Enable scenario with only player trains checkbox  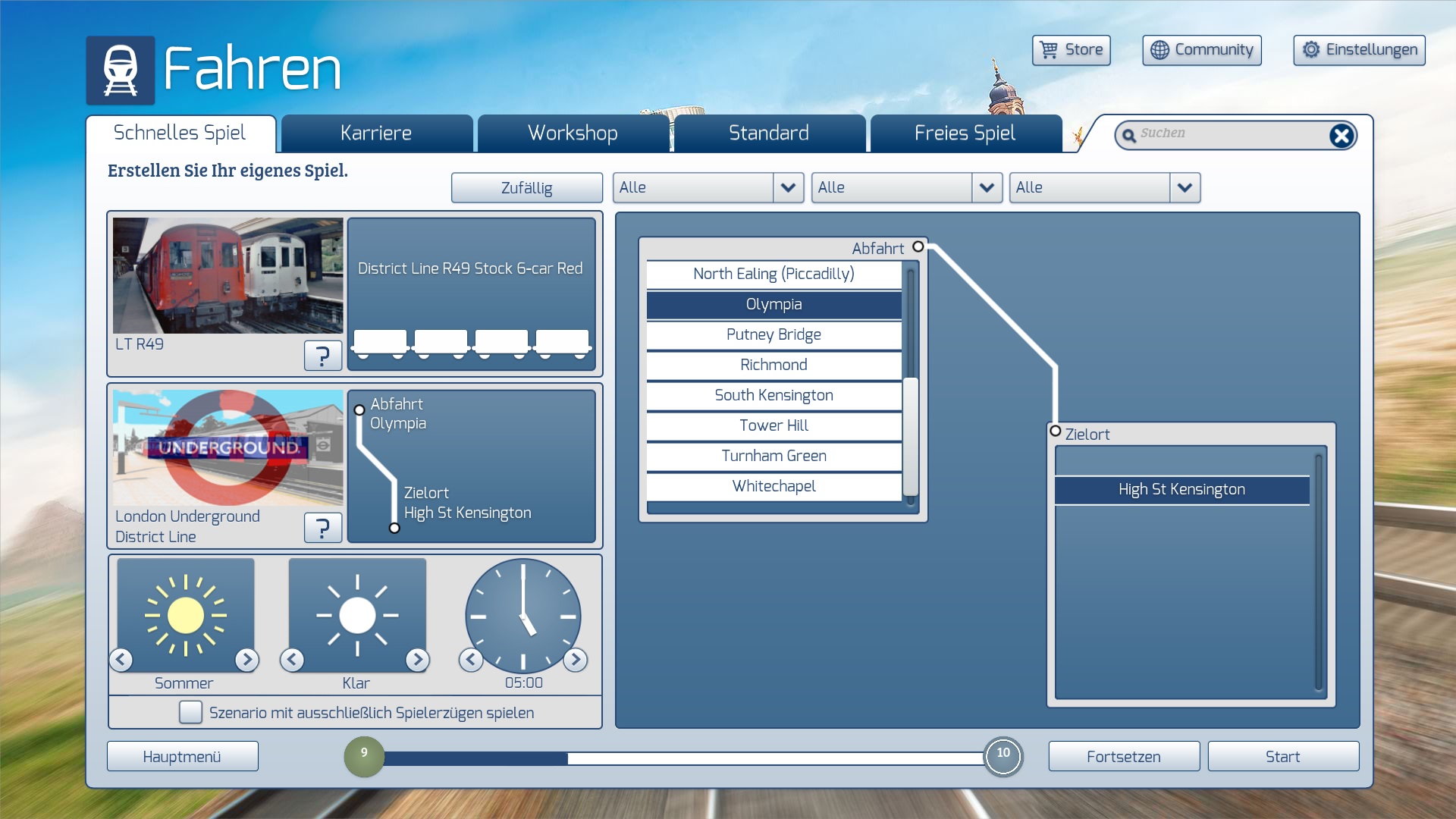(x=190, y=712)
